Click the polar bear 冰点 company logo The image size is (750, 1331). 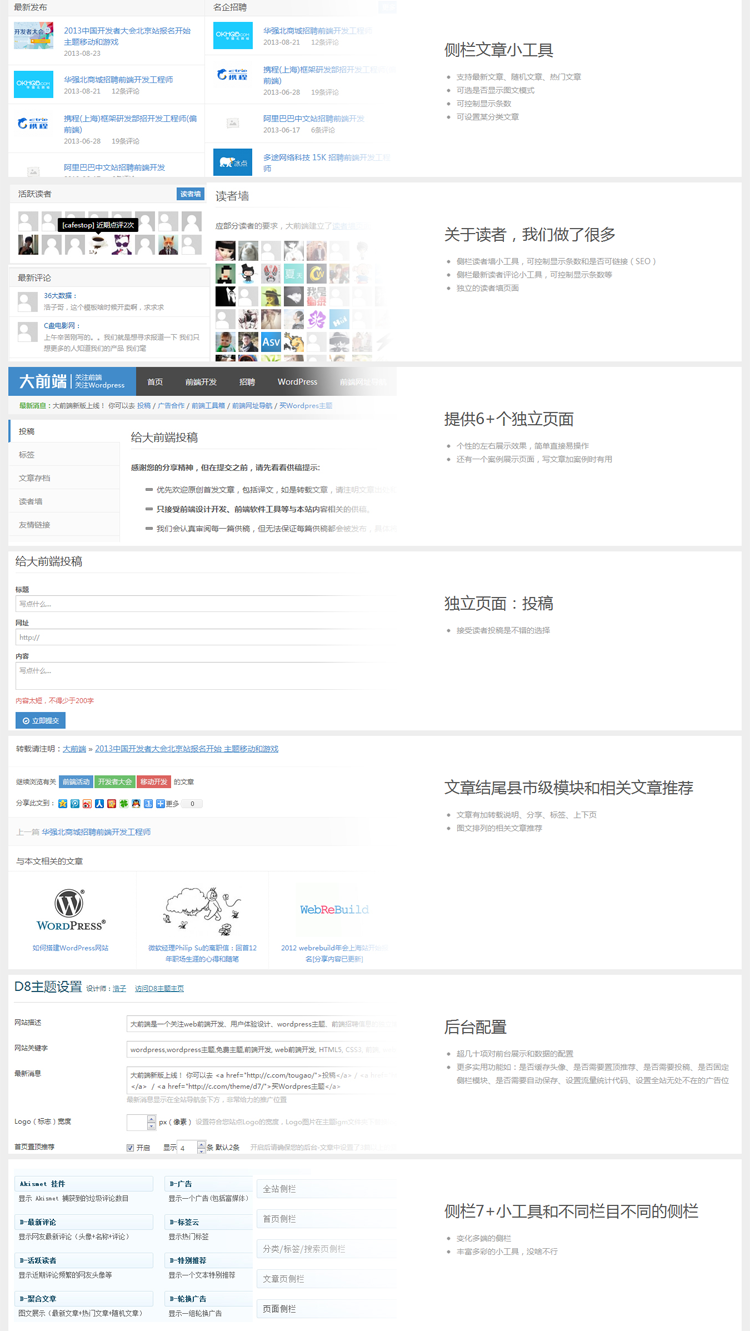click(233, 162)
